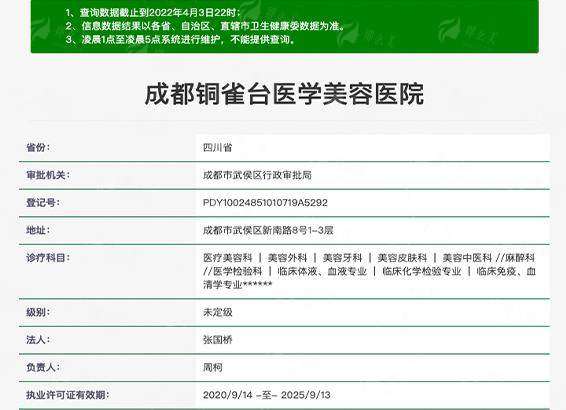The image size is (566, 410).
Task: Click the 美容中医科 entry
Action: point(467,258)
